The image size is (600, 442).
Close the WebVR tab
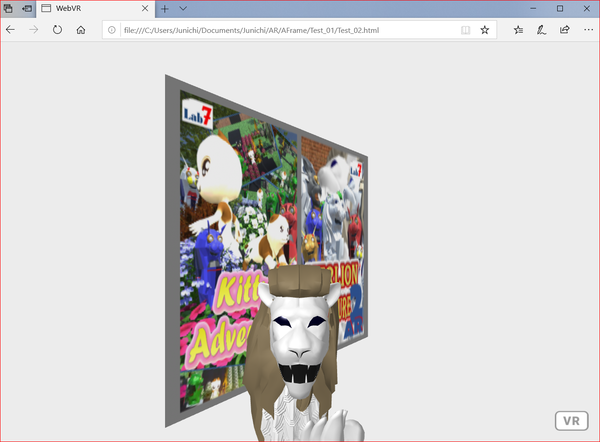(x=145, y=8)
